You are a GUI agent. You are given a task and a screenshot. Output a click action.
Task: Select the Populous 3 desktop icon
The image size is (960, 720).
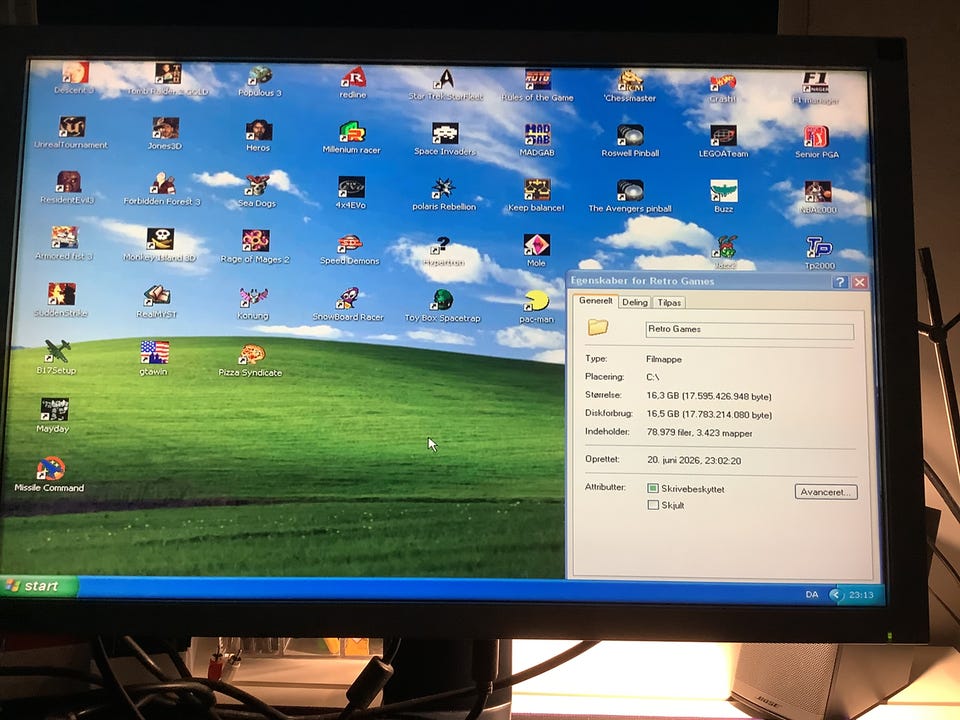(x=260, y=75)
